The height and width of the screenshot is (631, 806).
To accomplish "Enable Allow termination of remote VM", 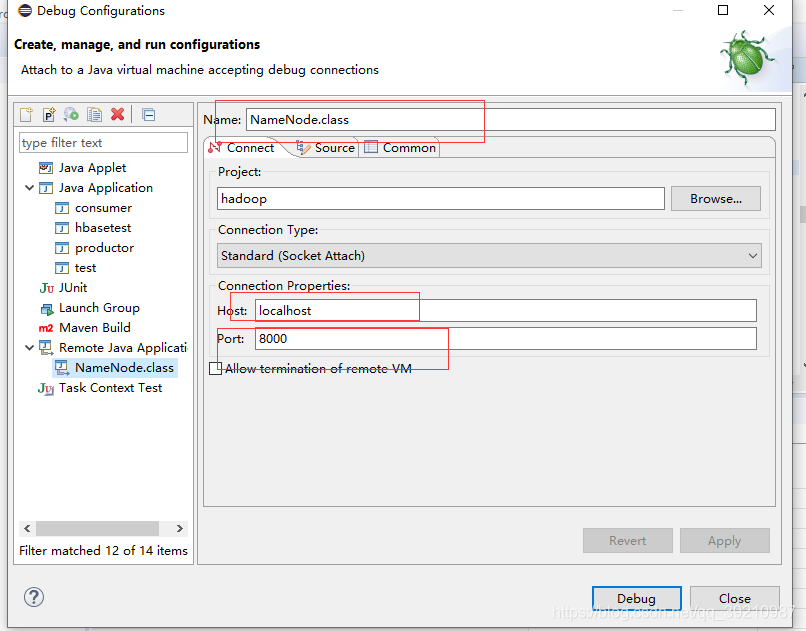I will 216,369.
